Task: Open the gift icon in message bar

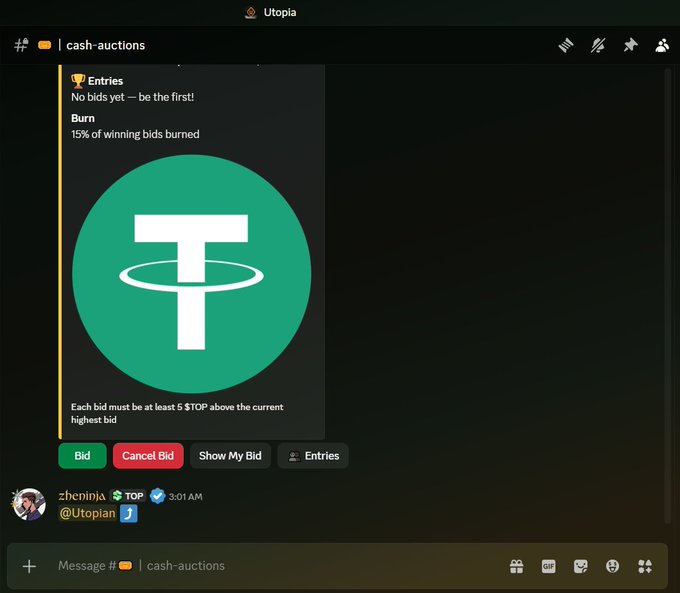Action: point(517,566)
